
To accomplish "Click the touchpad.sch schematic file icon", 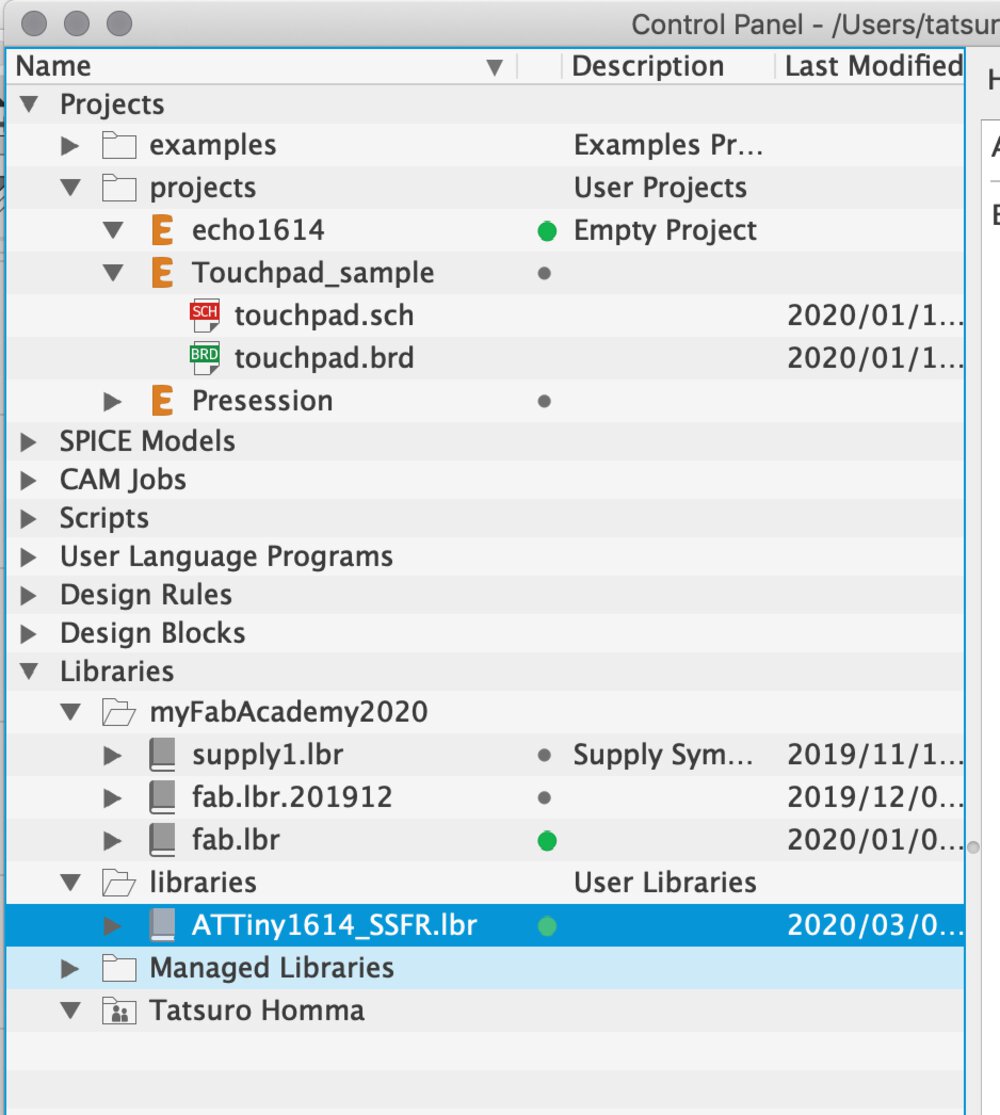I will (x=204, y=316).
